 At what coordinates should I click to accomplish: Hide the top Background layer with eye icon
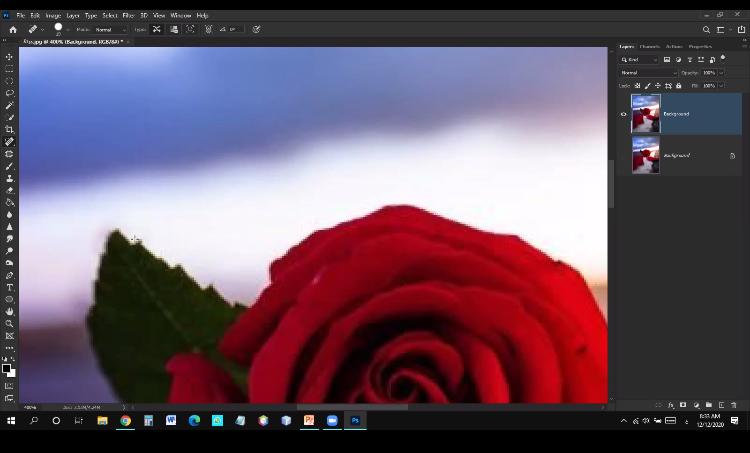pos(623,114)
